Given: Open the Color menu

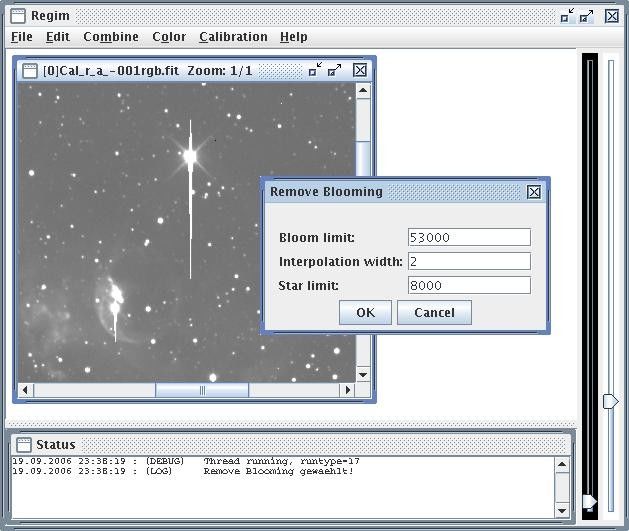Looking at the screenshot, I should coord(169,37).
